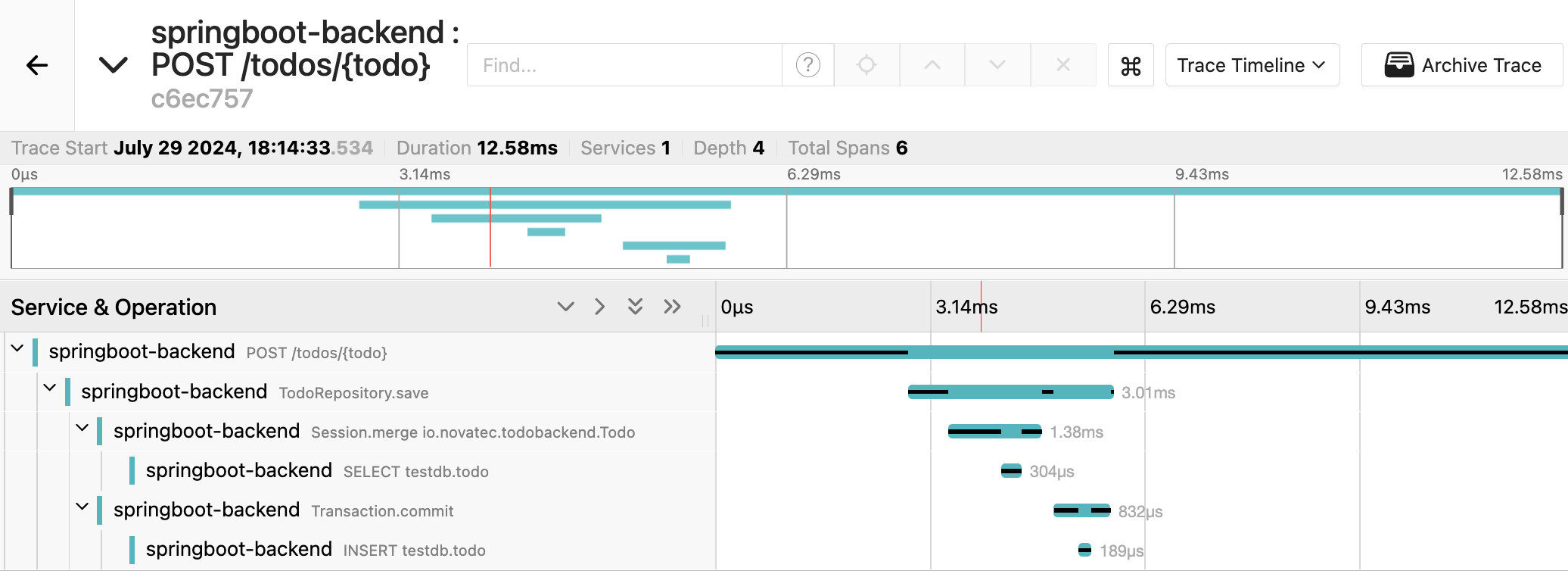The image size is (1568, 574).
Task: Expand one level with the right chevron
Action: click(600, 307)
